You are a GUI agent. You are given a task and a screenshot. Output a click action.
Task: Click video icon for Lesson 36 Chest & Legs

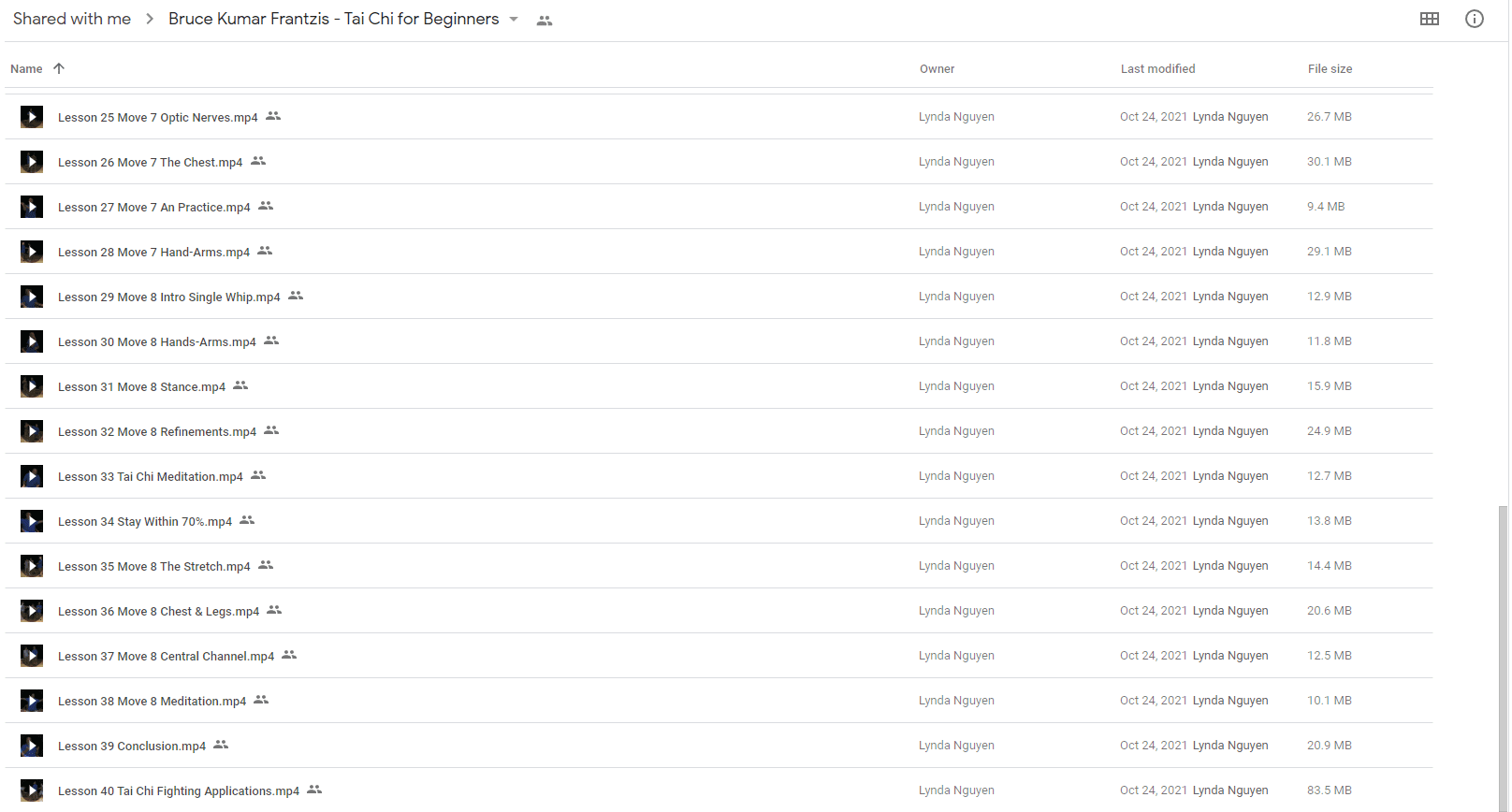pos(32,611)
